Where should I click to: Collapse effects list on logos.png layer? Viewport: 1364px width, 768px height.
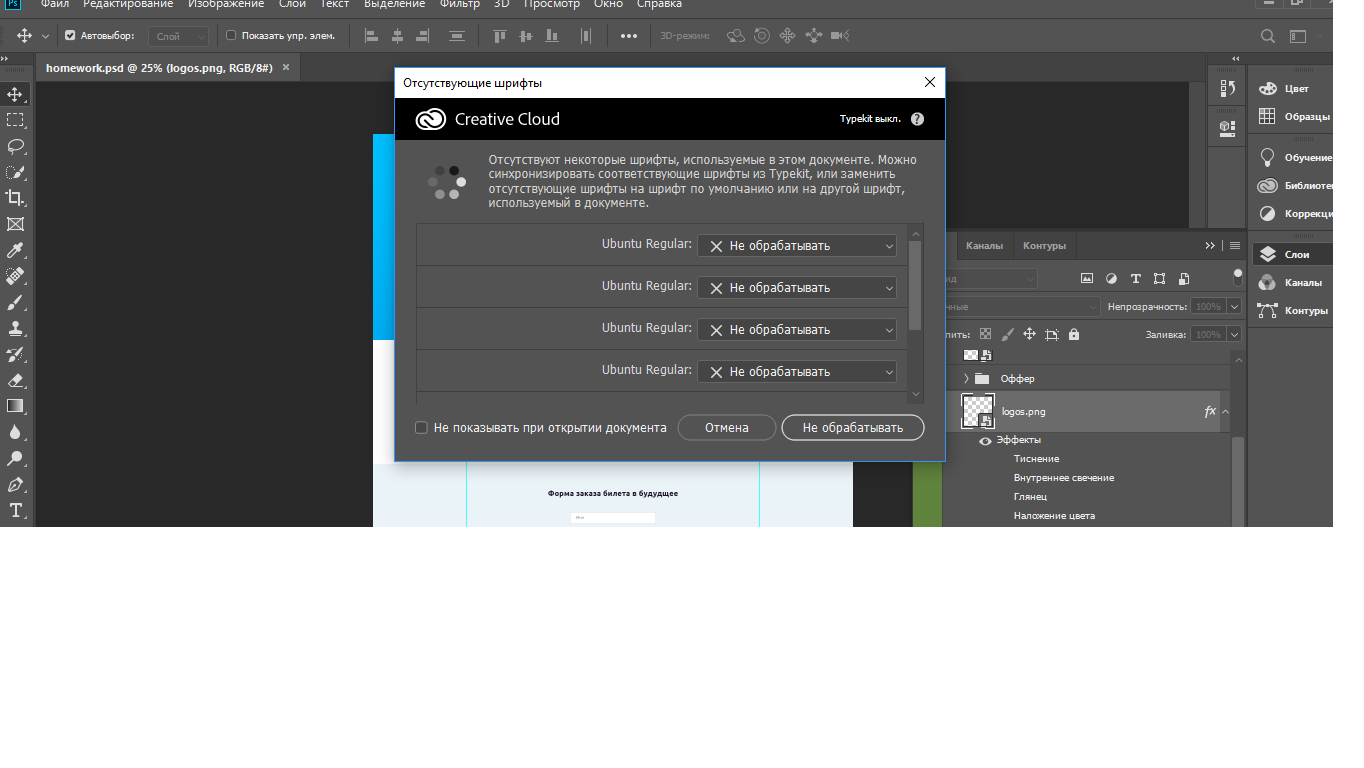pos(1226,411)
